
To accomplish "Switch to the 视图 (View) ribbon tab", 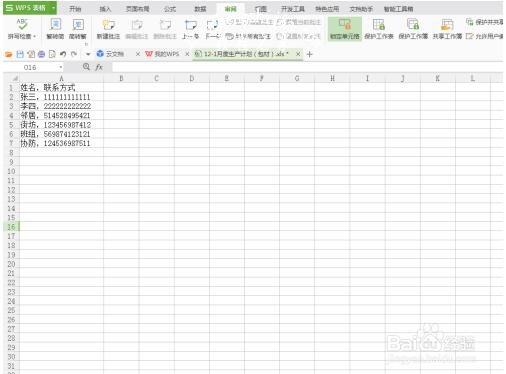I will coord(260,9).
